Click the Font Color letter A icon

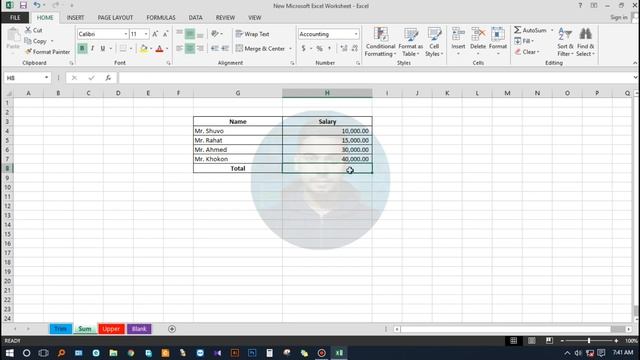point(160,49)
